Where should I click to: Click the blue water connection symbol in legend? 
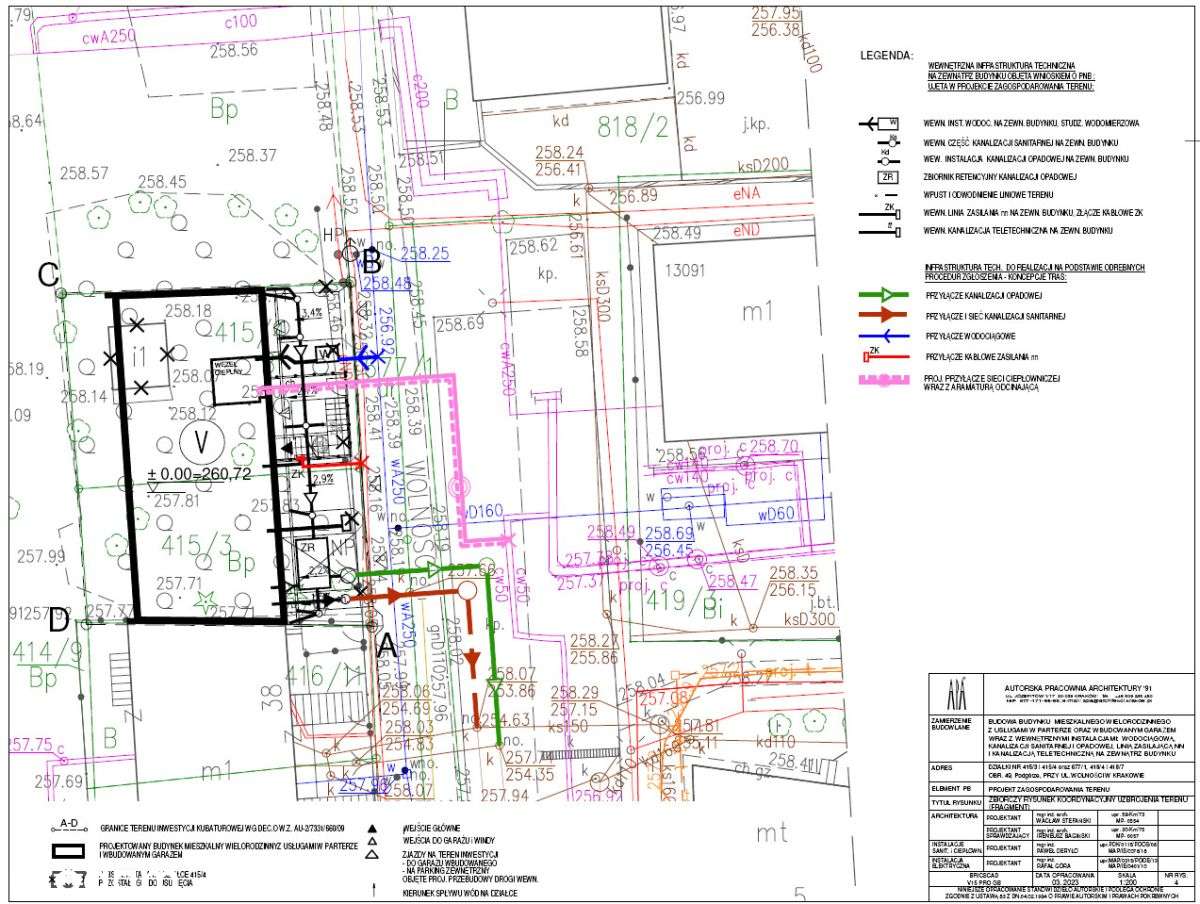pyautogui.click(x=883, y=336)
